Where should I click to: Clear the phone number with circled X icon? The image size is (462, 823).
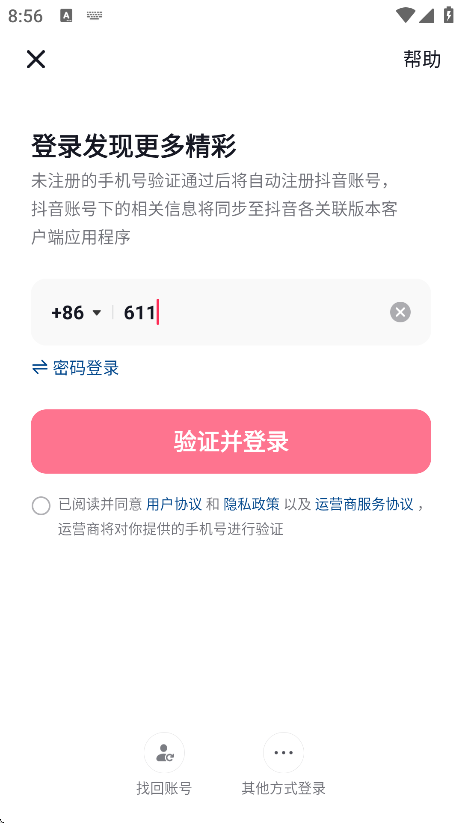[400, 312]
